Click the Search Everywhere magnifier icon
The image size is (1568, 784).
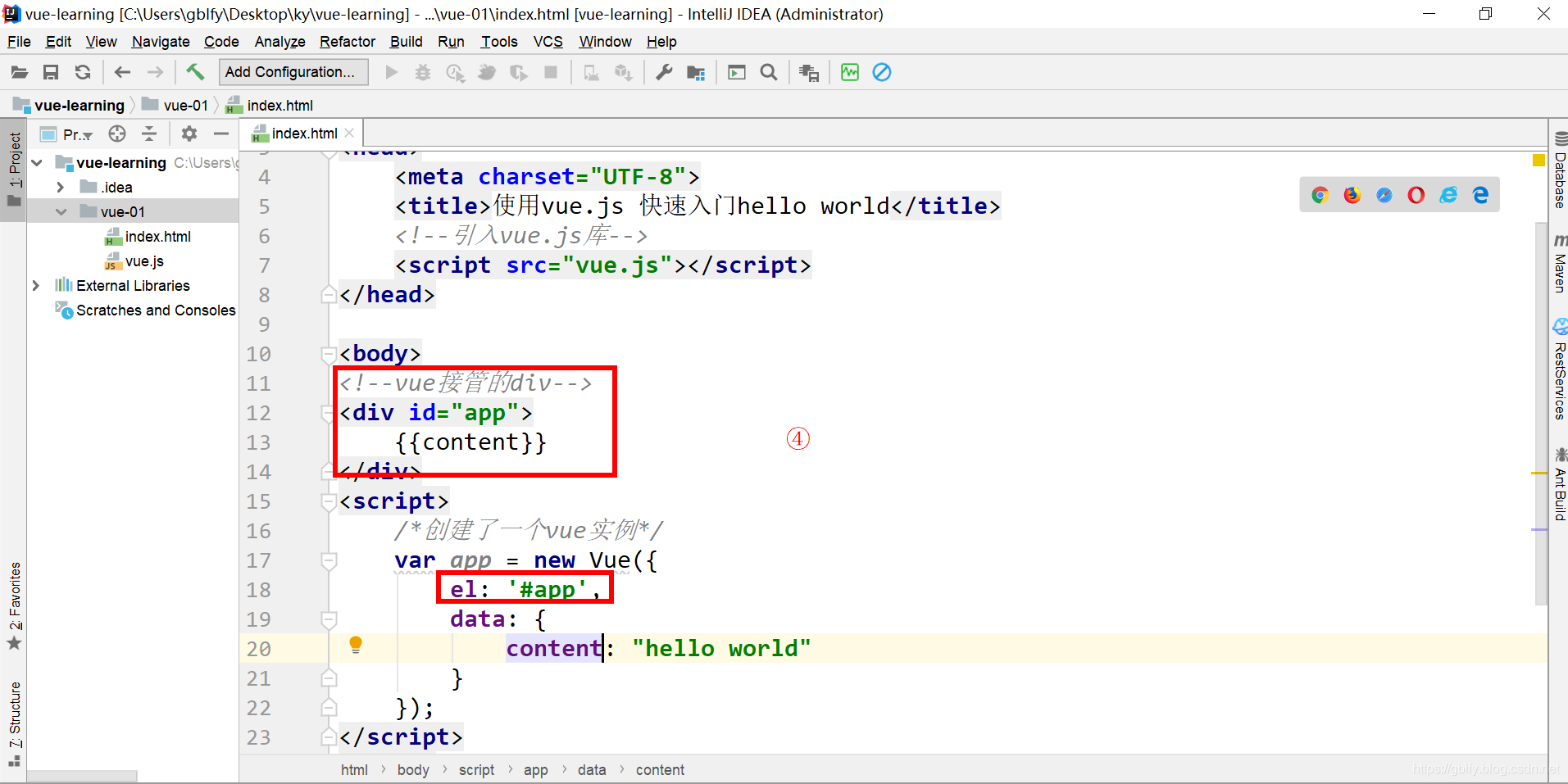click(x=769, y=72)
